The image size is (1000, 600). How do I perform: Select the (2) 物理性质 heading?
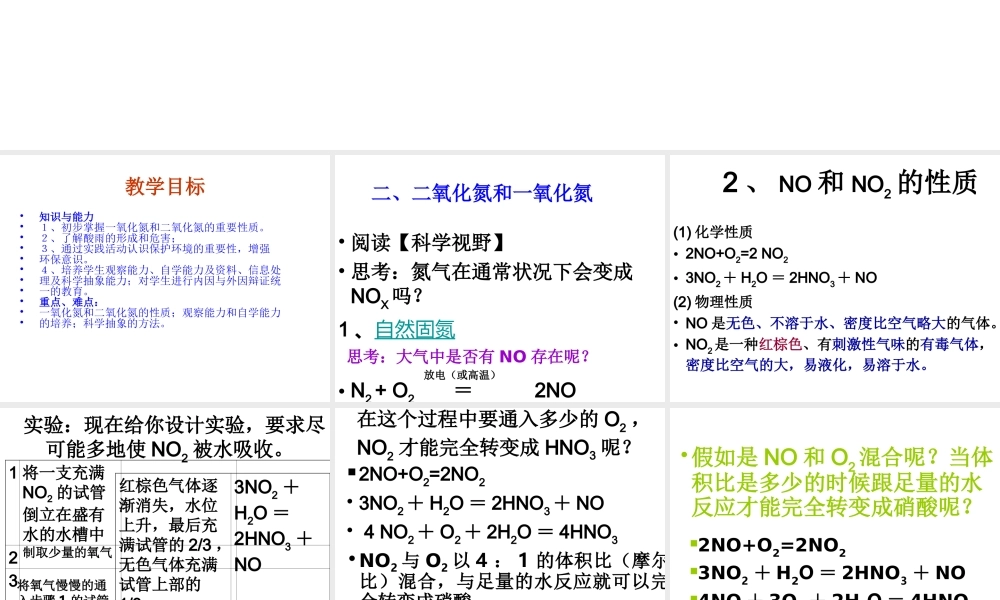[x=713, y=302]
